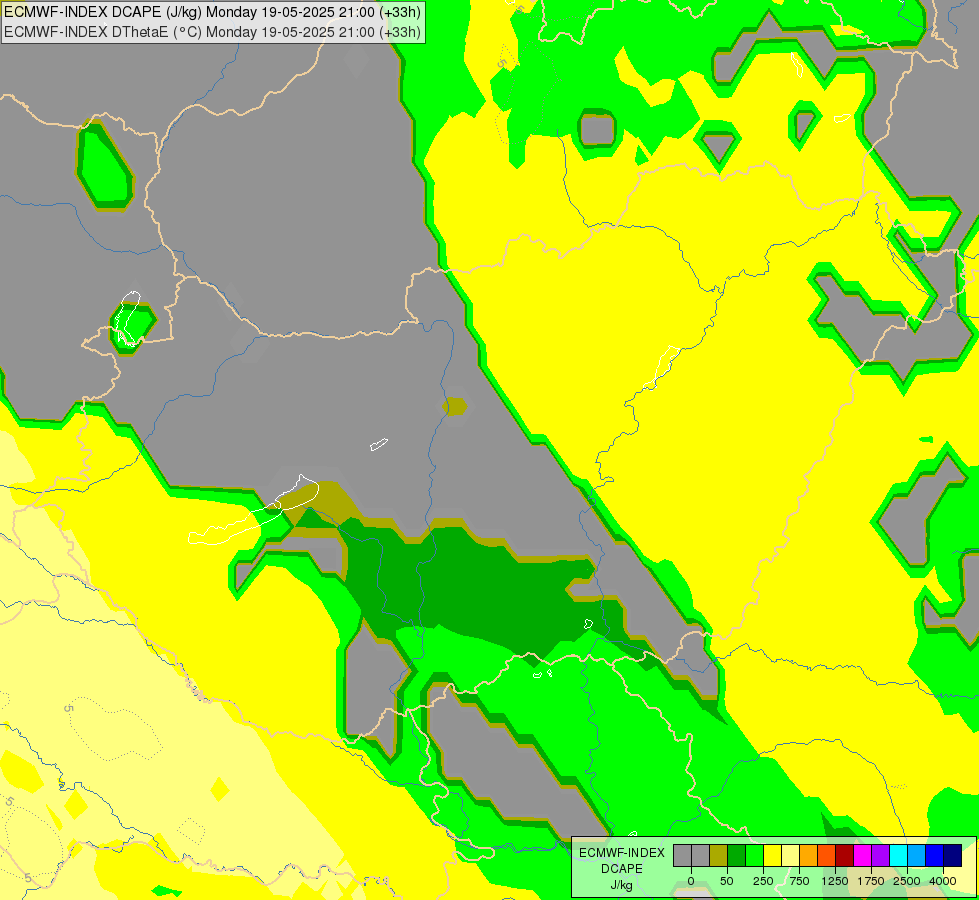Click the legend label ECMWF-INDEX
The width and height of the screenshot is (979, 900).
(x=622, y=853)
